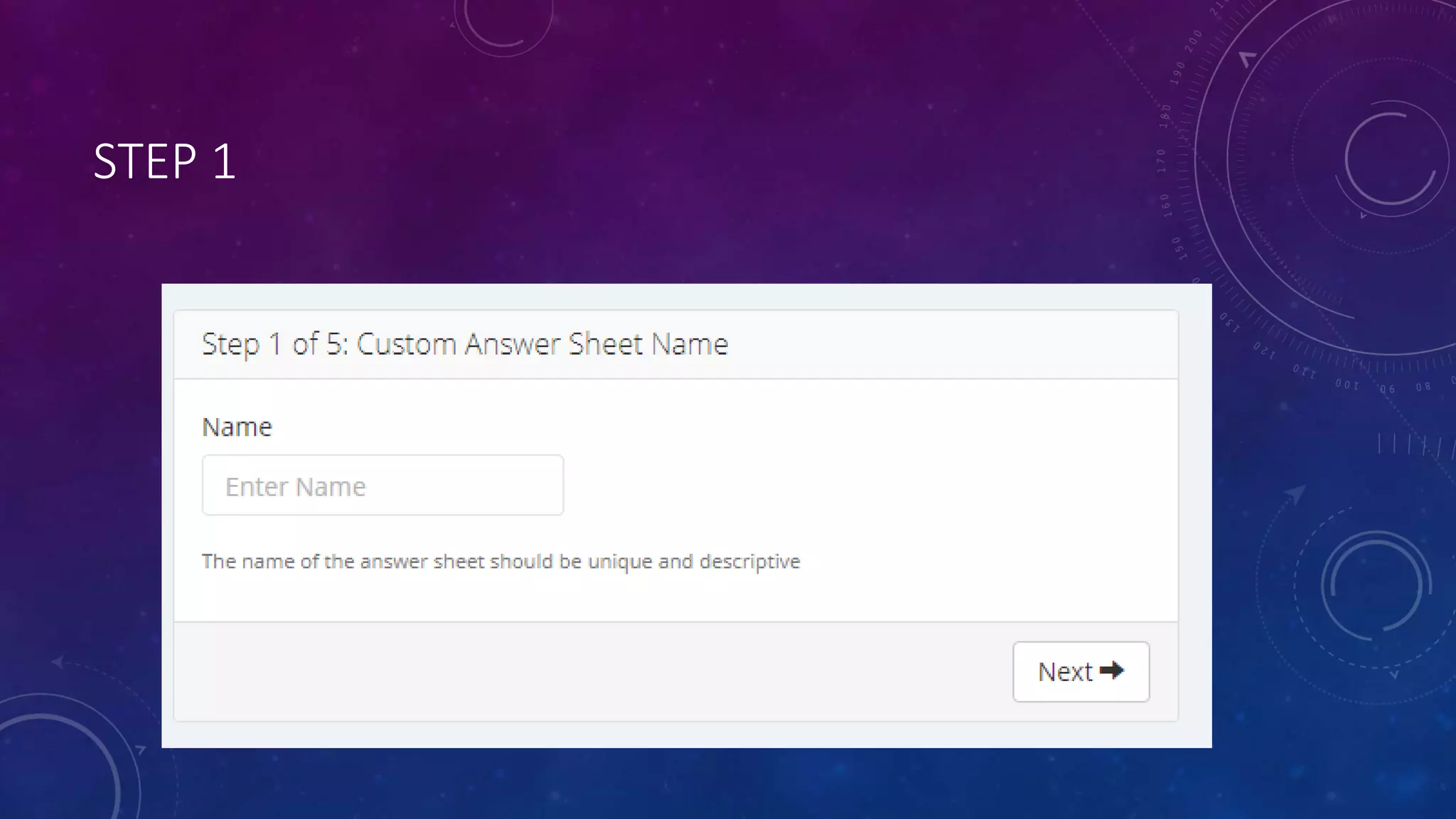Click the inner ring of the top-right dial
This screenshot has height=819, width=1456.
[x=1390, y=158]
